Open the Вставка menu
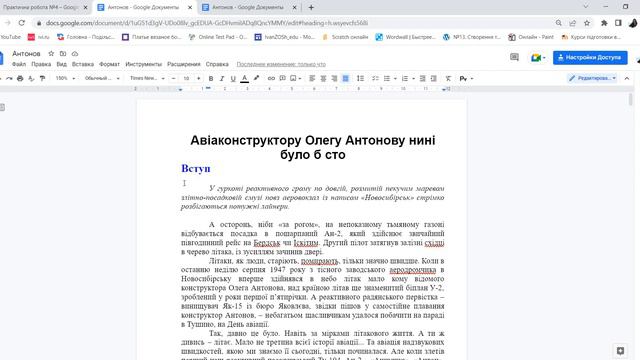 [x=83, y=64]
